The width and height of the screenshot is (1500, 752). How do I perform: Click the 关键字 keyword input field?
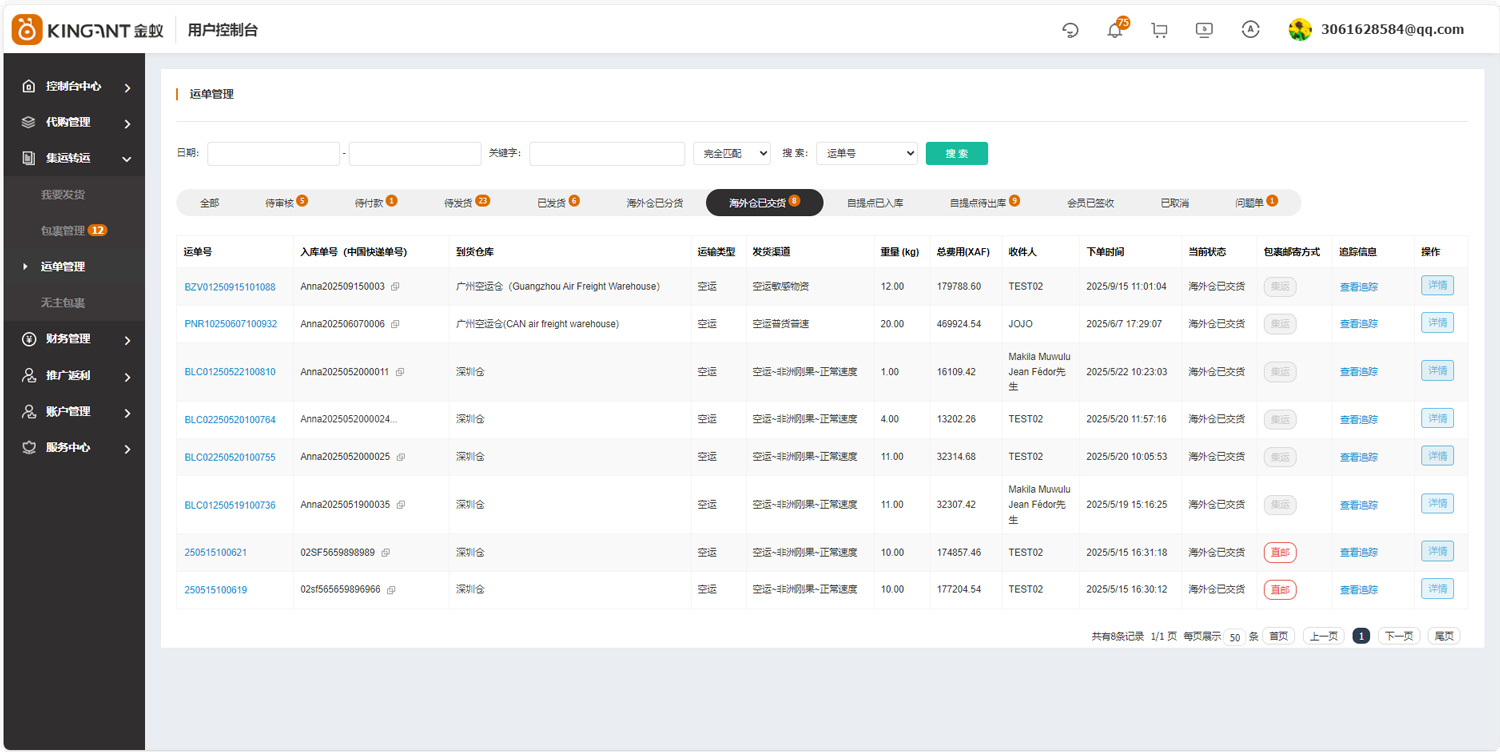(x=606, y=153)
